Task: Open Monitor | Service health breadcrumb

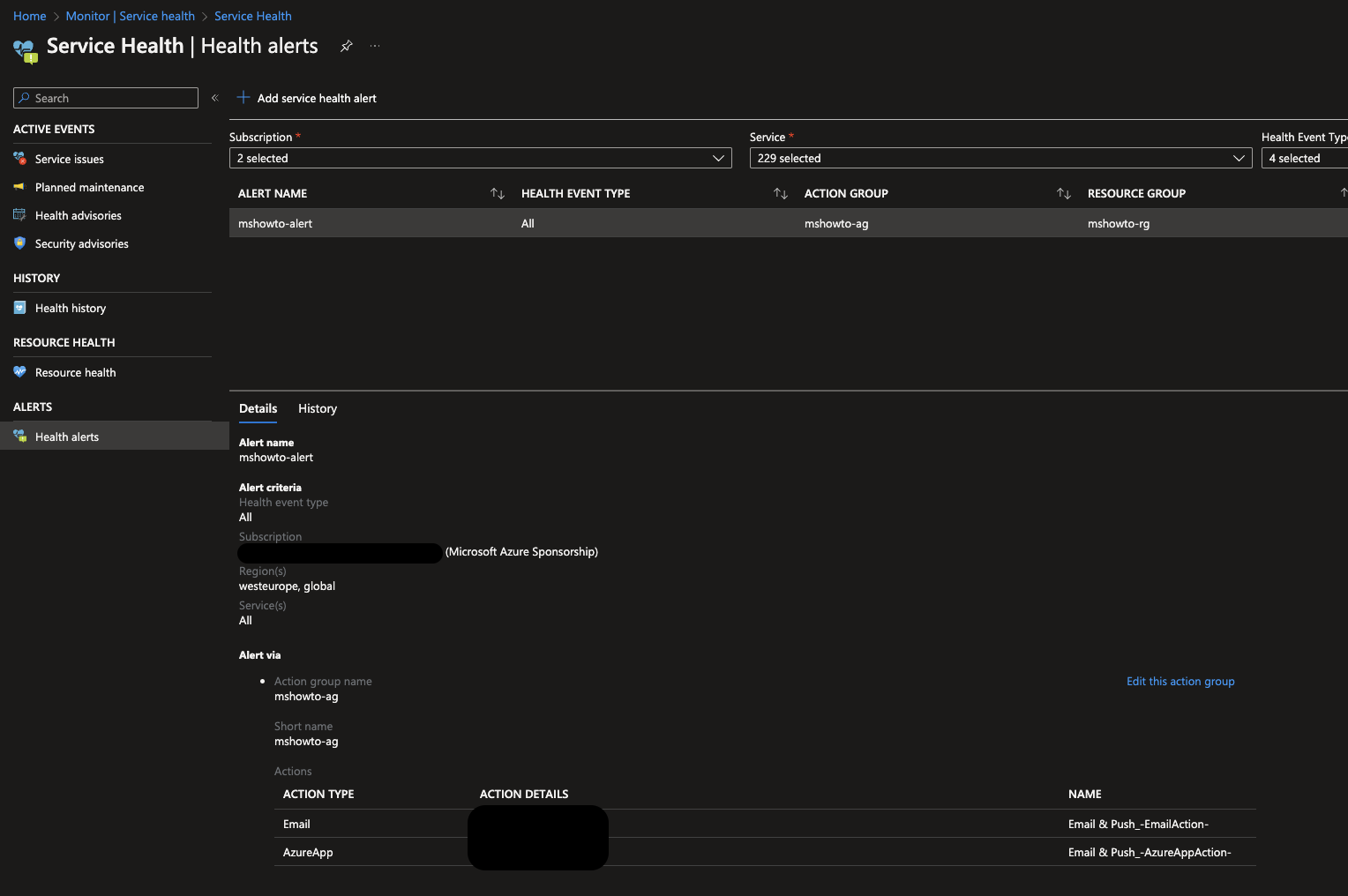Action: [131, 16]
